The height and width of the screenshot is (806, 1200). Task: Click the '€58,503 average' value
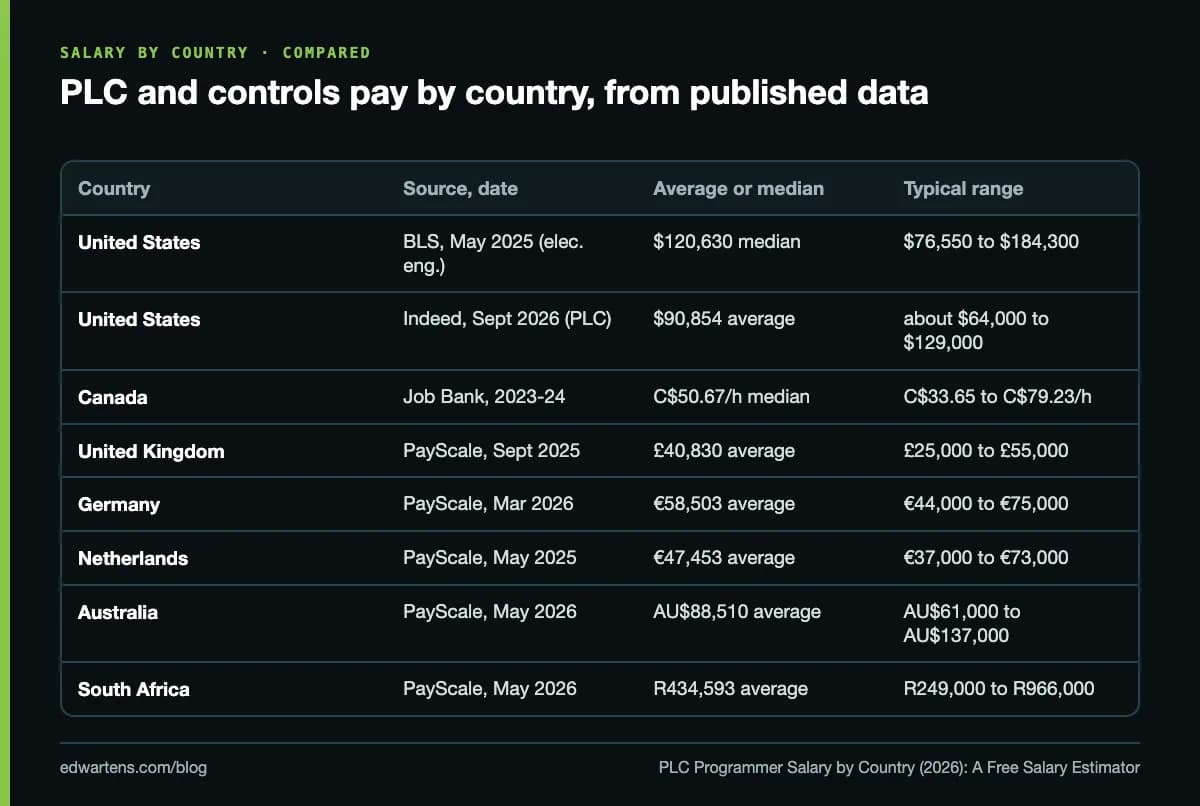coord(724,504)
